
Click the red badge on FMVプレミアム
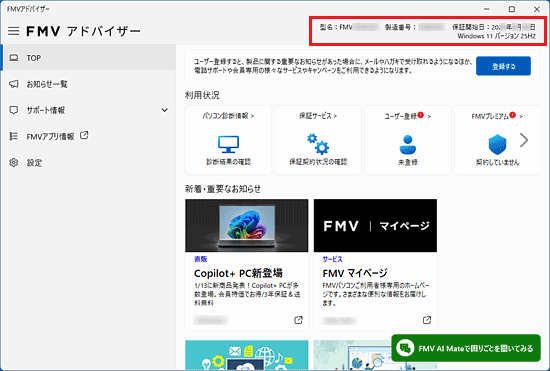[512, 115]
